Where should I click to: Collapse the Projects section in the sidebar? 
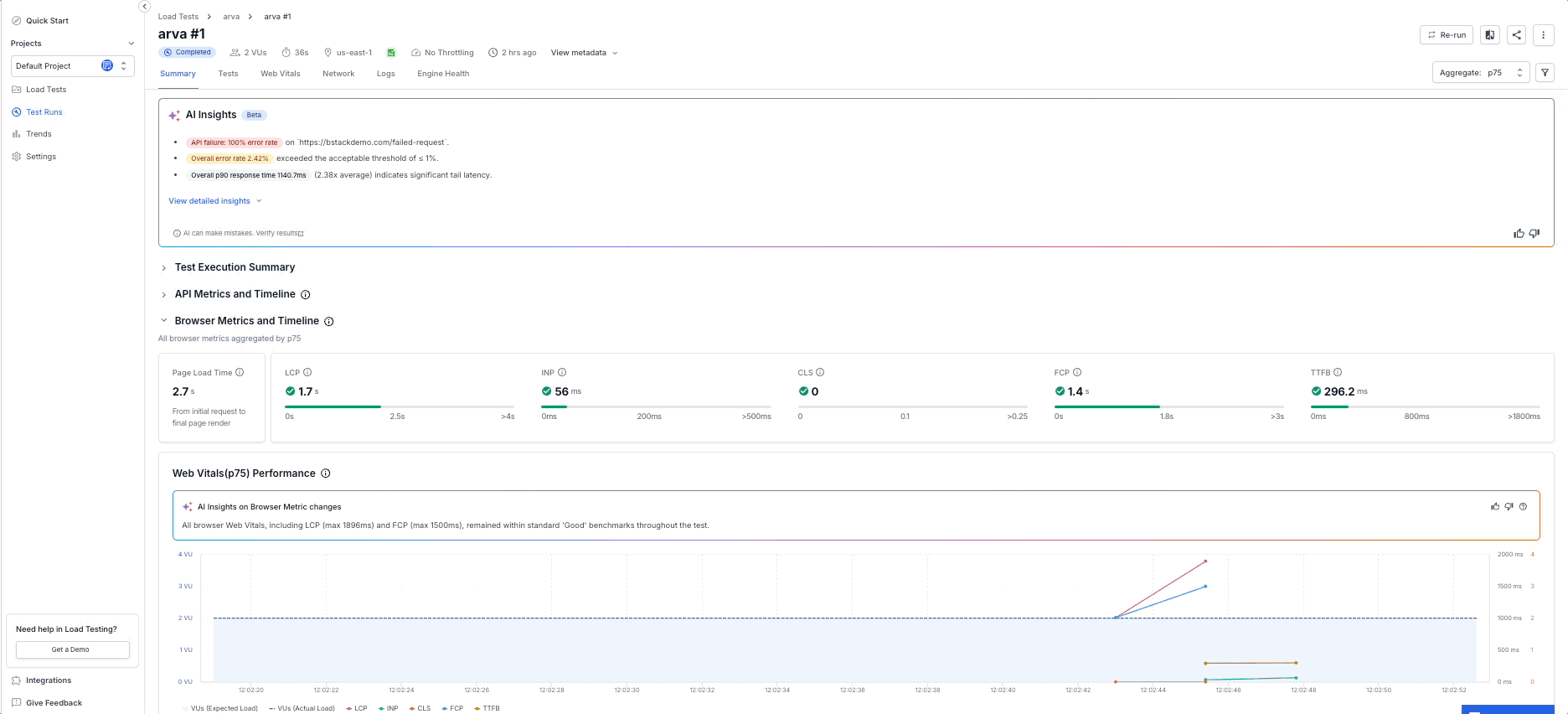(132, 44)
